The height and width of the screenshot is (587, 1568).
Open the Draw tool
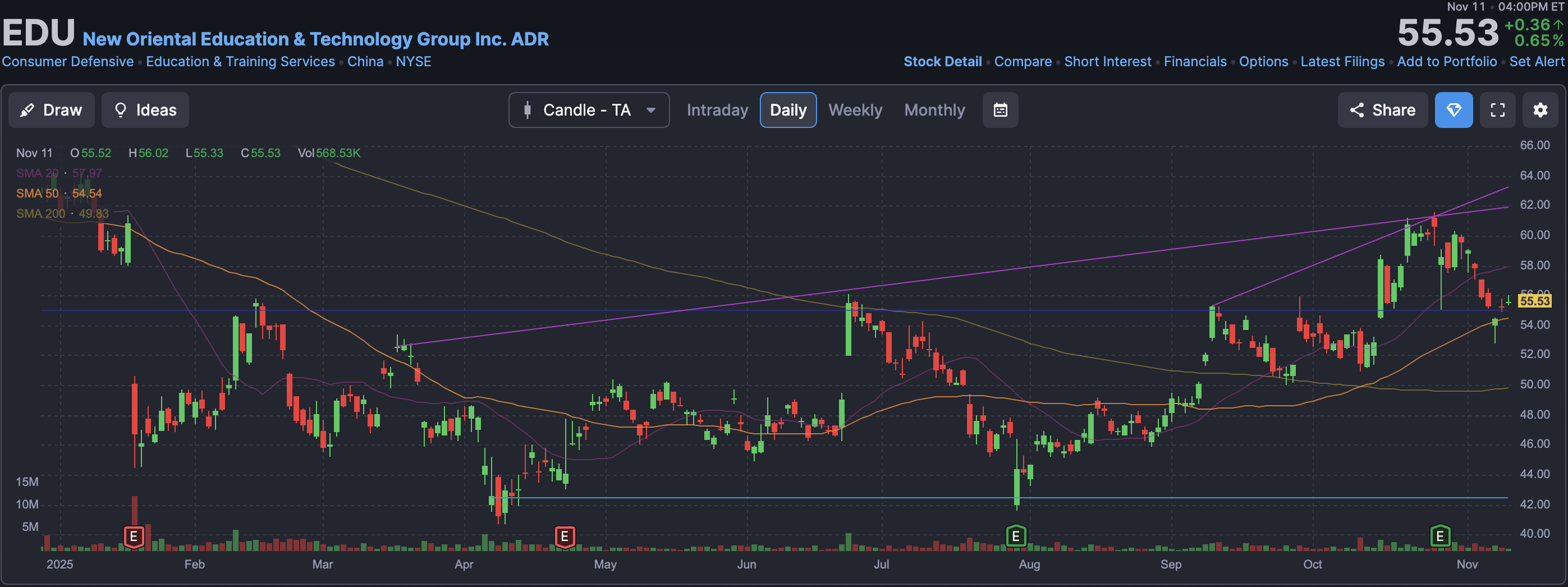click(x=51, y=109)
